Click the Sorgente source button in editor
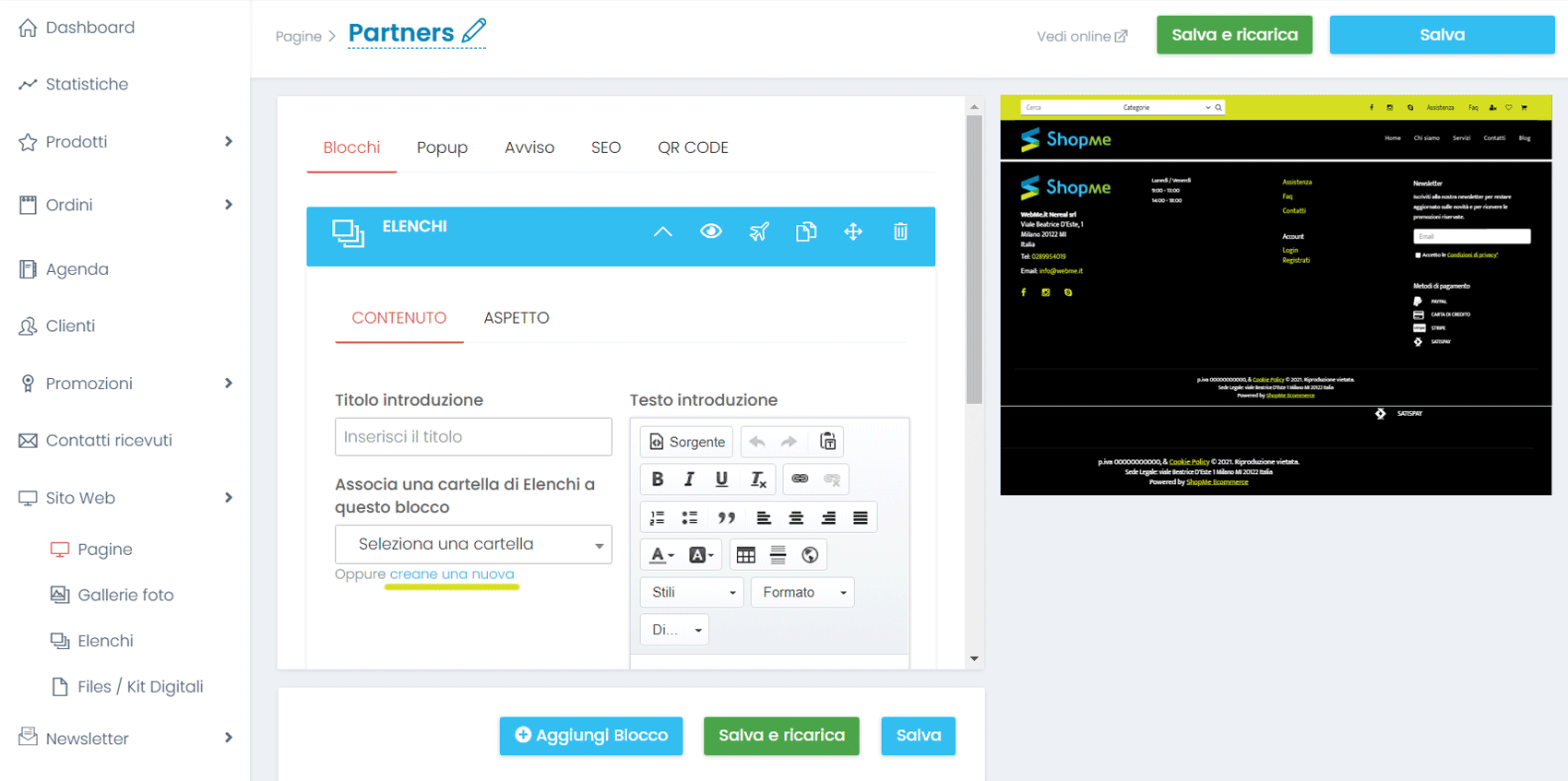 (687, 442)
